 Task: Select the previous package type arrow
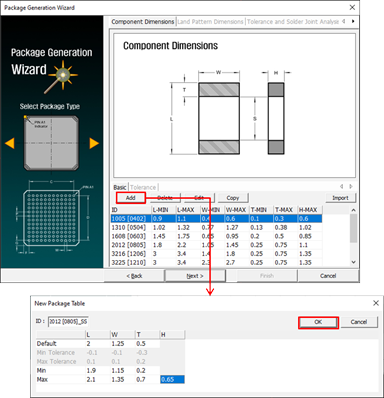10,143
